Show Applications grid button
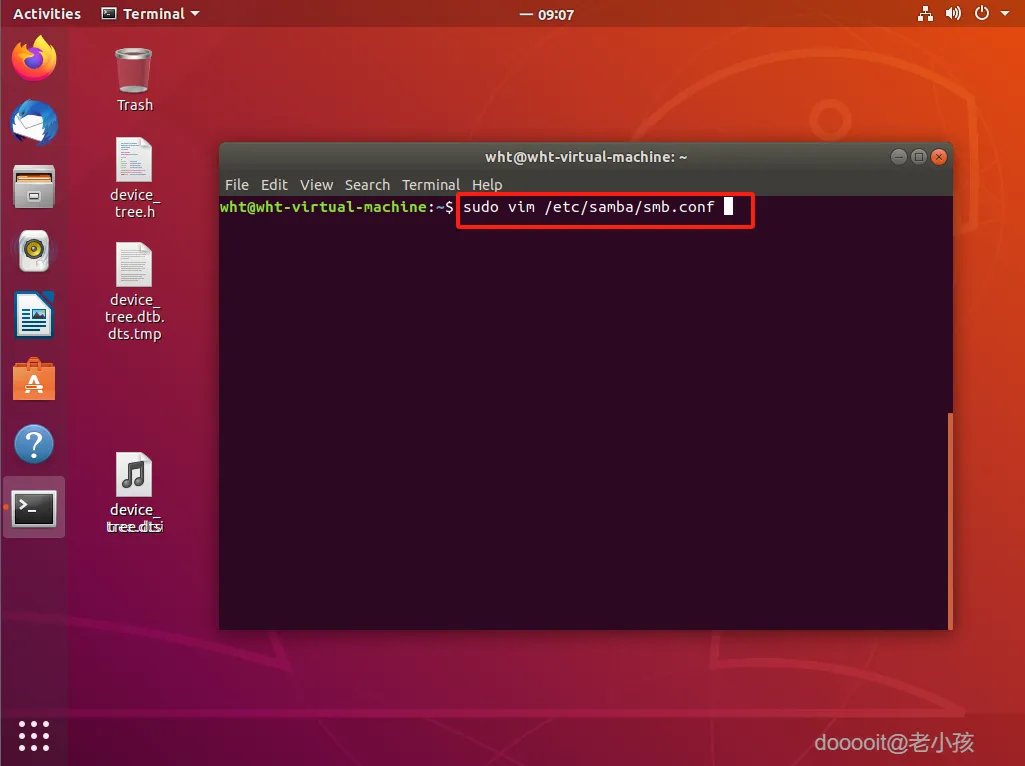Screen dimensions: 1025x766 [34, 736]
